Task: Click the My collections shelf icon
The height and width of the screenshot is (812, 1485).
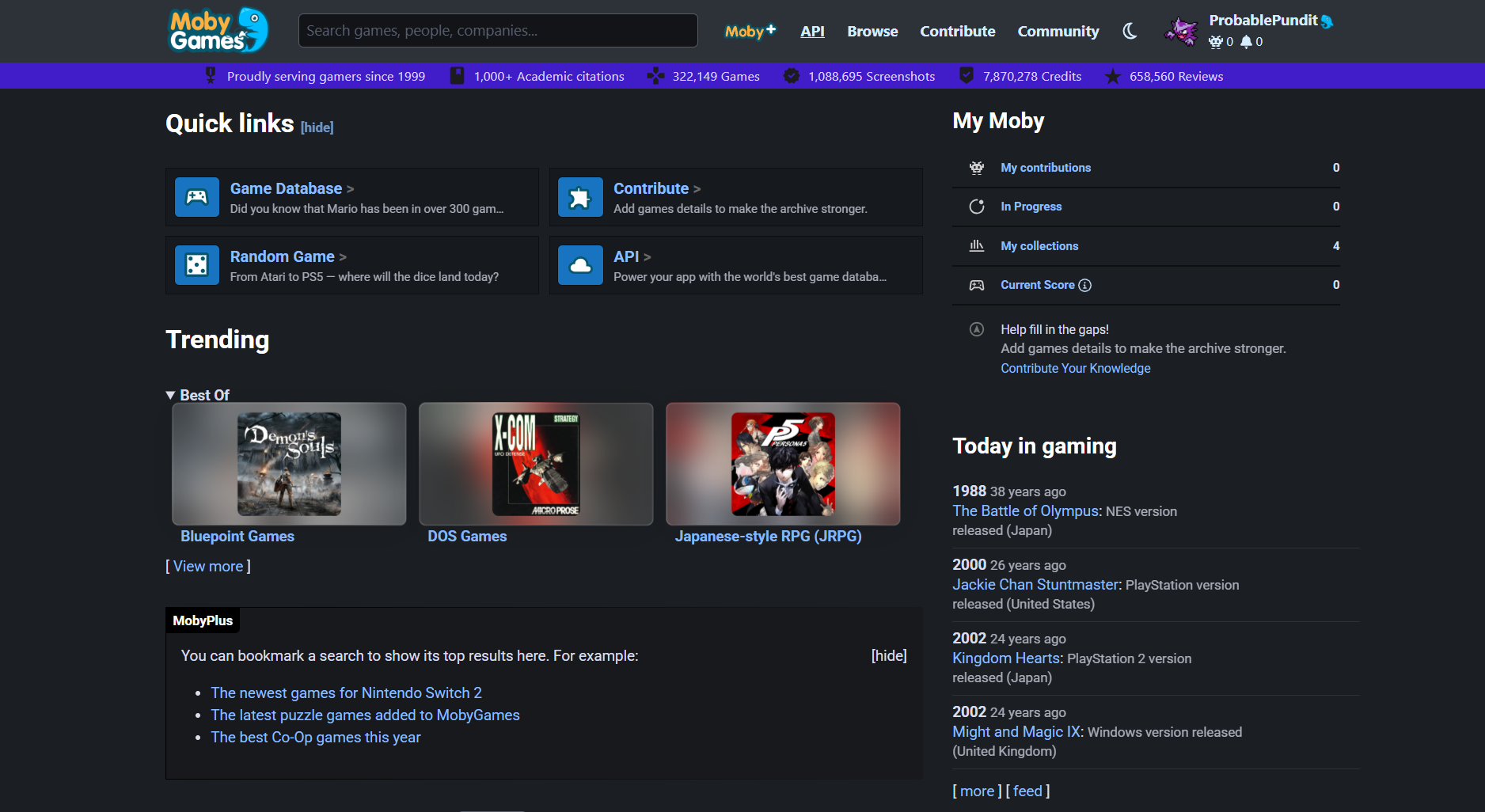Action: coord(977,245)
